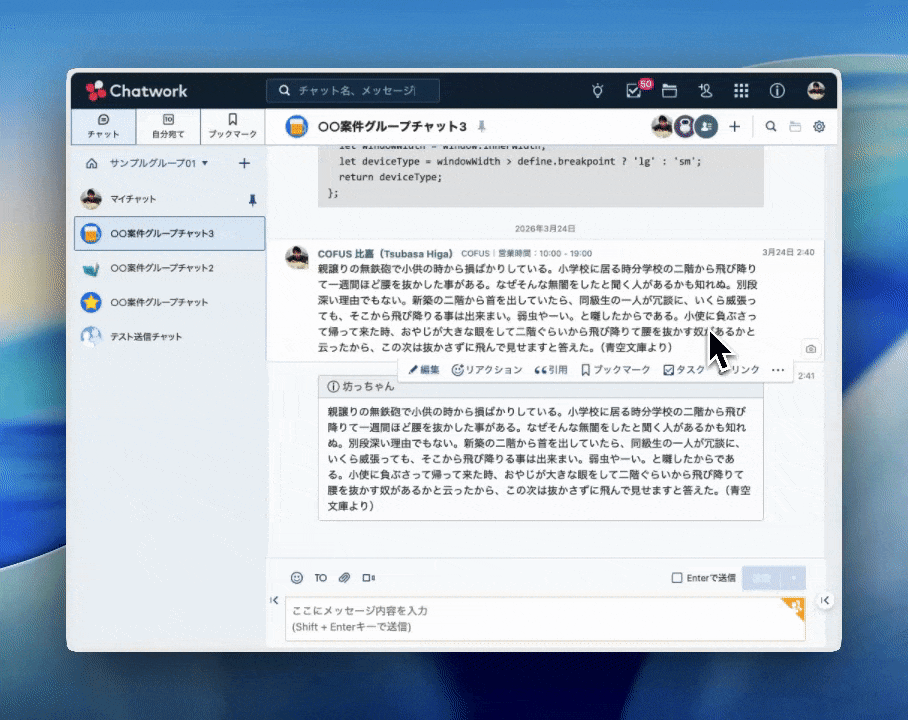Open the apps grid icon

coord(741,91)
